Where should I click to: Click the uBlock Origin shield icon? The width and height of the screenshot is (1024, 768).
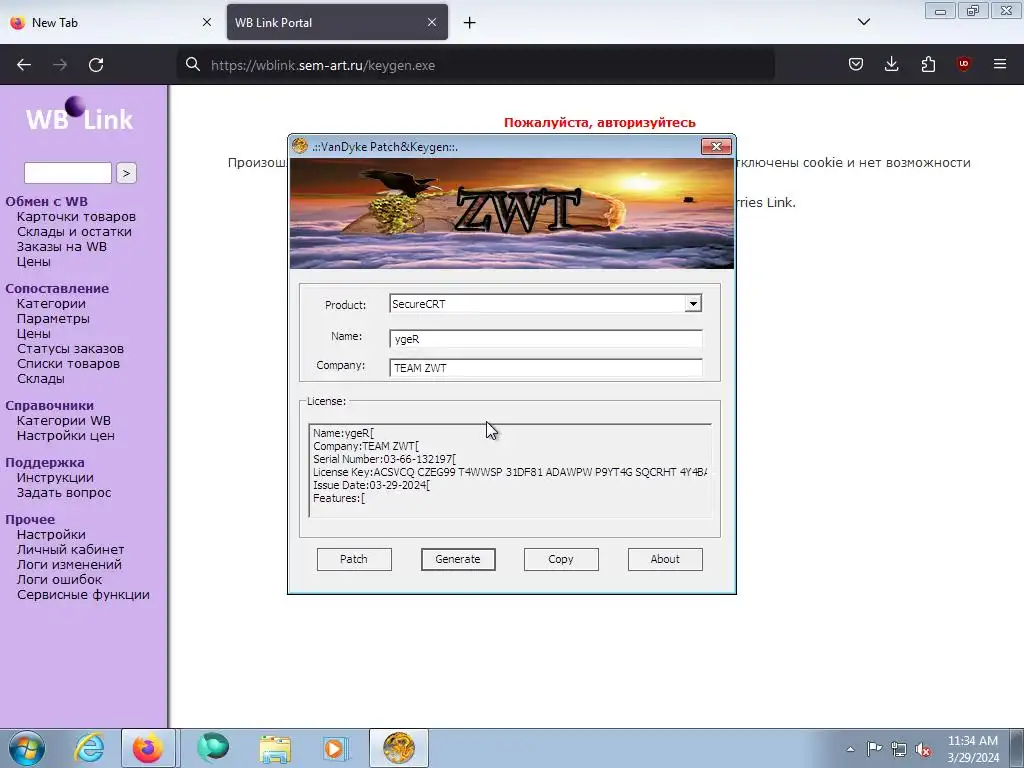tap(963, 64)
